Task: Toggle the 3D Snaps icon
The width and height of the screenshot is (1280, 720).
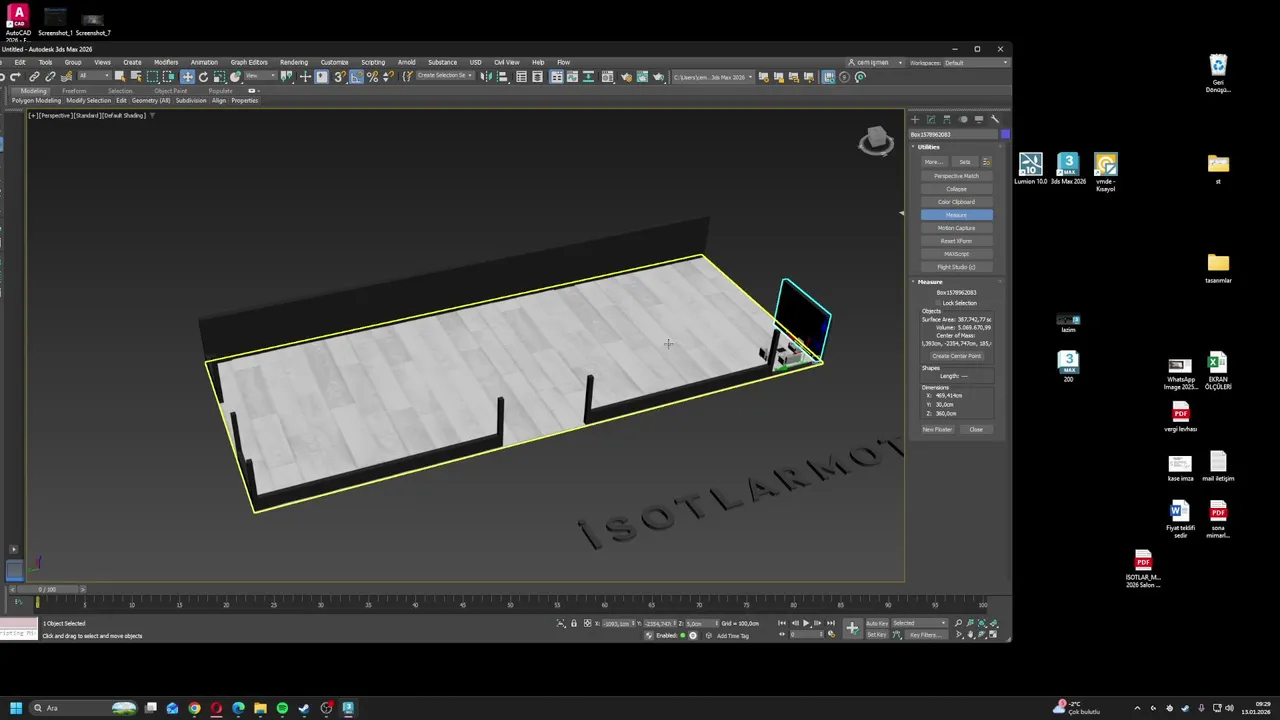Action: 340,76
